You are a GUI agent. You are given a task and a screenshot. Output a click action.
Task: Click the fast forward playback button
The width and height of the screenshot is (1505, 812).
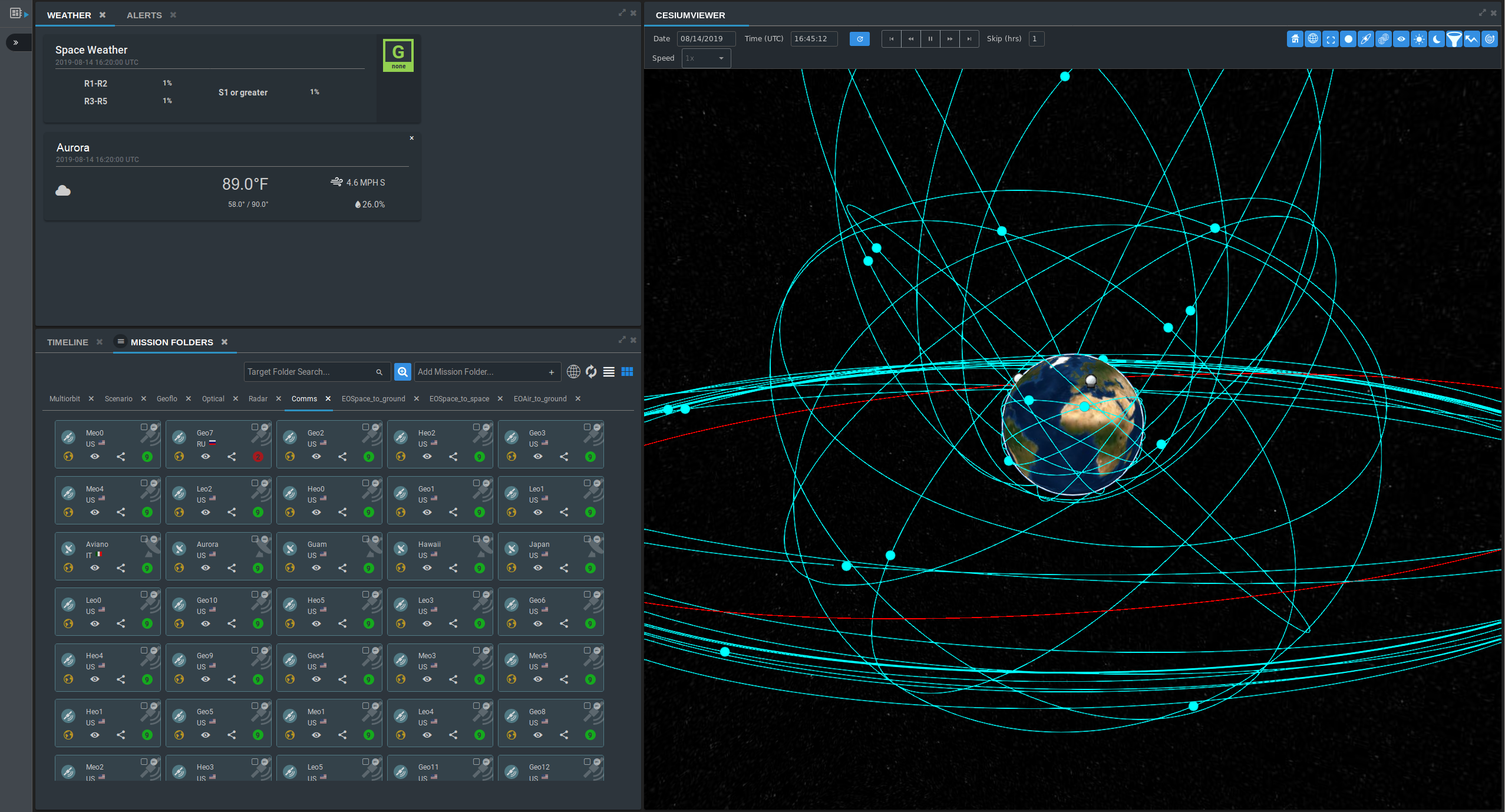tap(950, 39)
